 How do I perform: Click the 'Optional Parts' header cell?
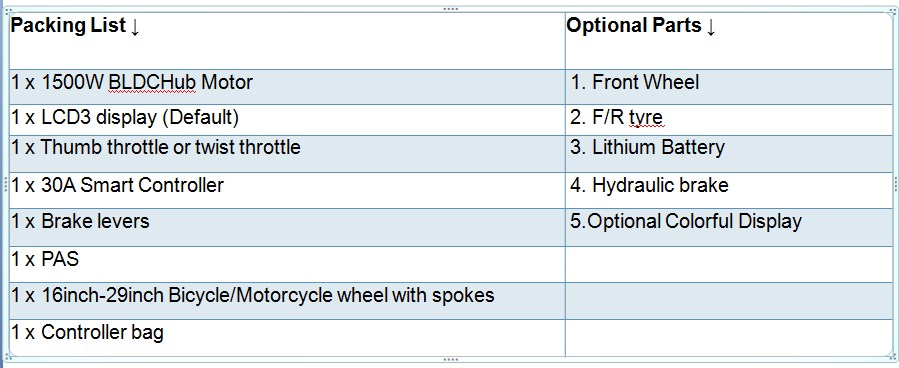729,41
